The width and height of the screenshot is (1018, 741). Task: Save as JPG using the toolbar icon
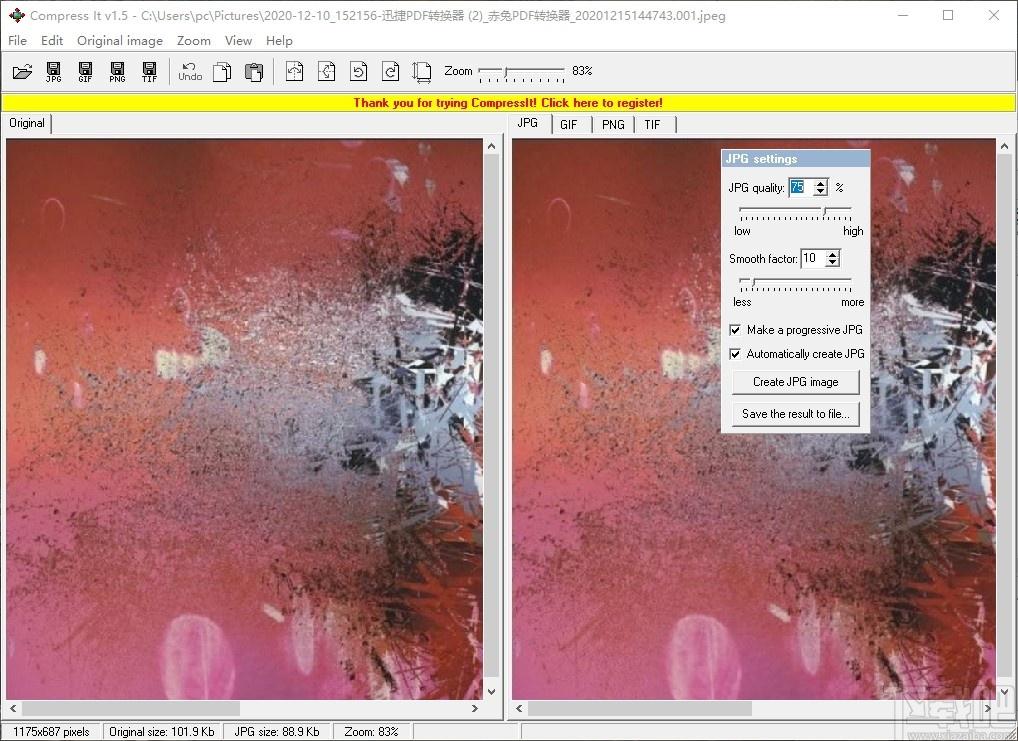coord(53,71)
